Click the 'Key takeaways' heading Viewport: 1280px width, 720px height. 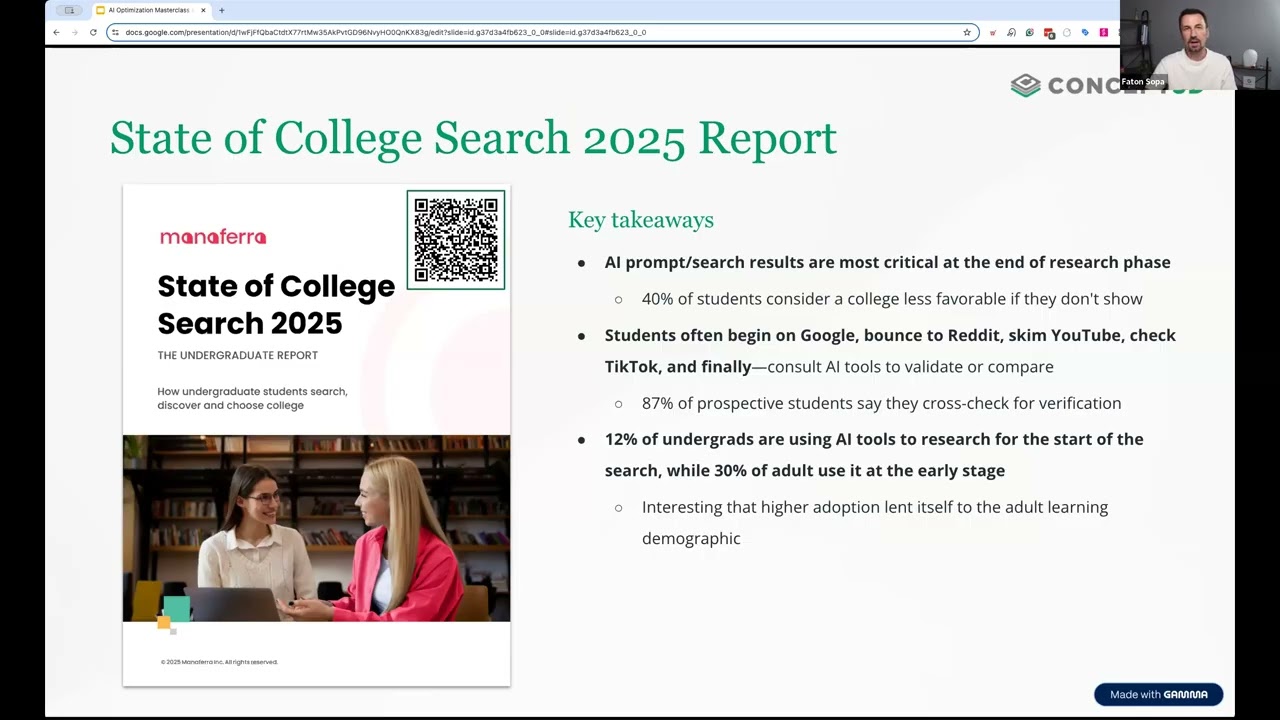coord(641,220)
